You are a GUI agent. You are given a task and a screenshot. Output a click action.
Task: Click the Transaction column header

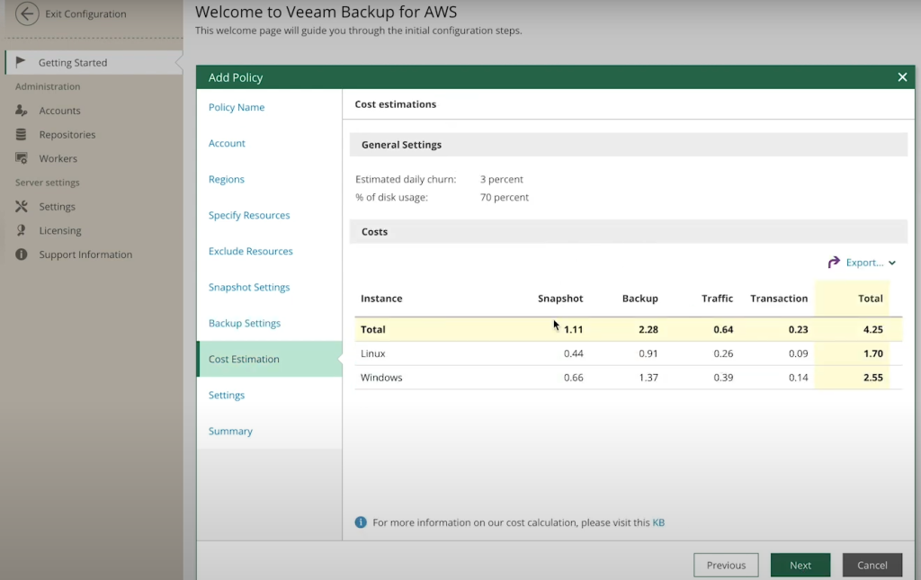coord(779,299)
